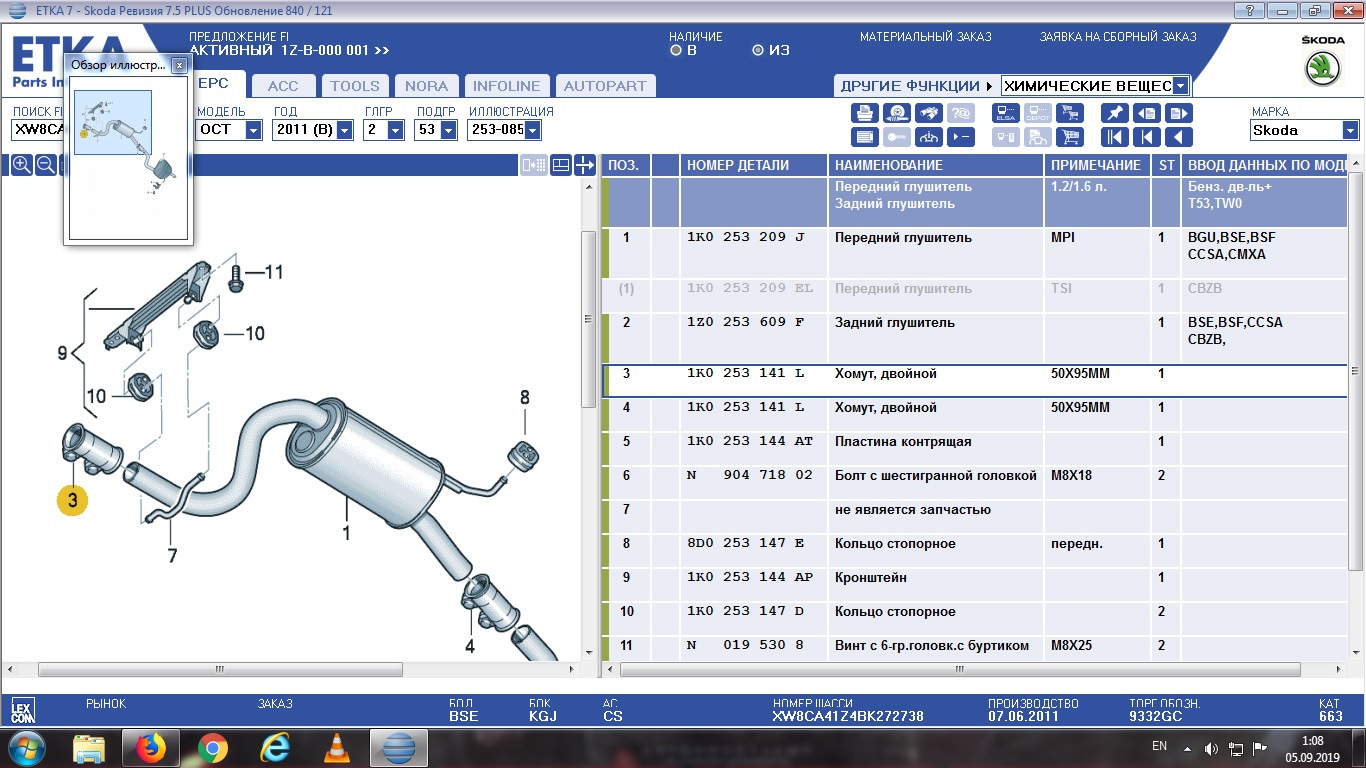This screenshot has height=768, width=1366.
Task: Click the highlighted yellow callout number 3
Action: pos(72,499)
